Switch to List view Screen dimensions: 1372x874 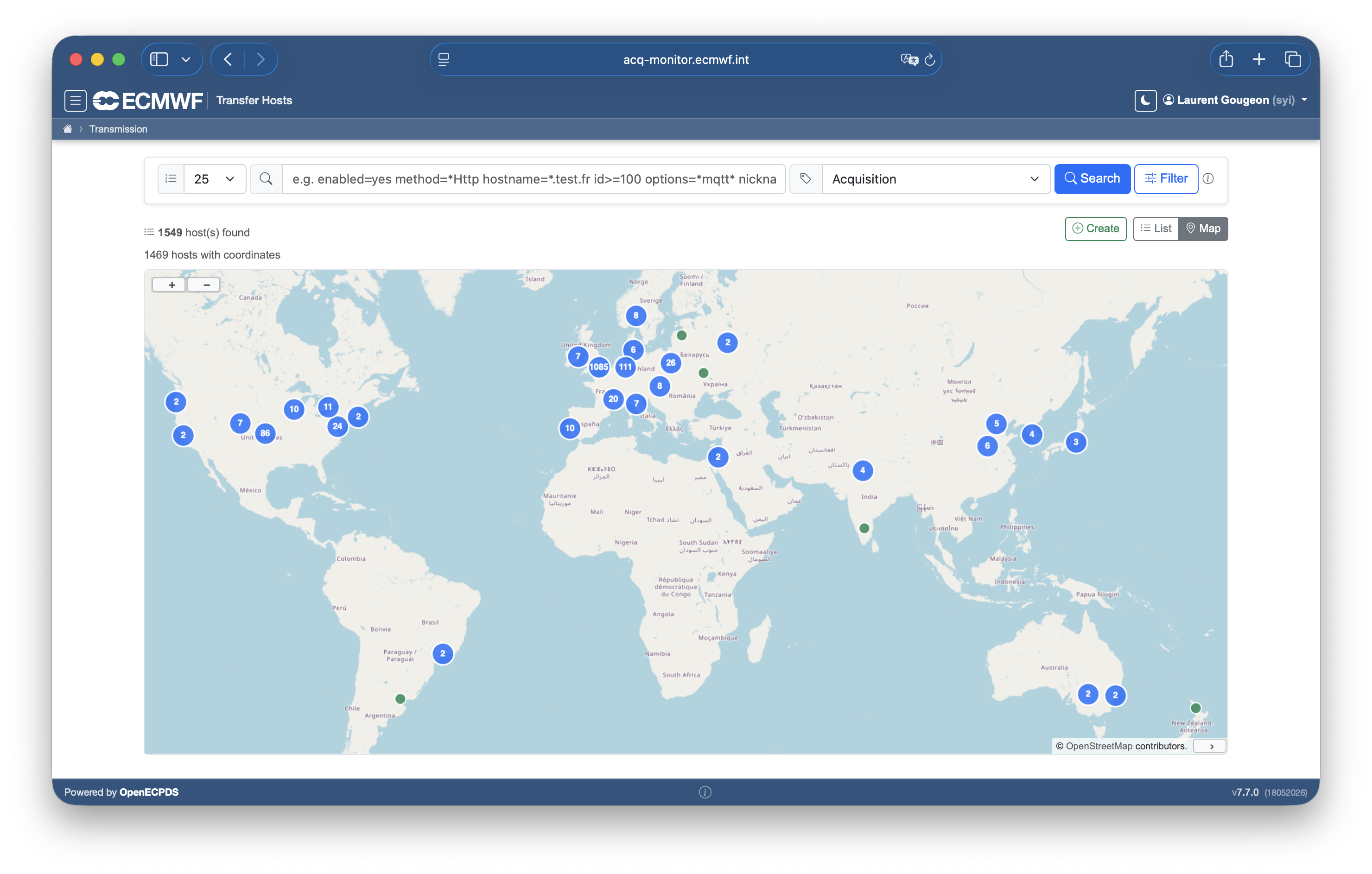point(1155,228)
